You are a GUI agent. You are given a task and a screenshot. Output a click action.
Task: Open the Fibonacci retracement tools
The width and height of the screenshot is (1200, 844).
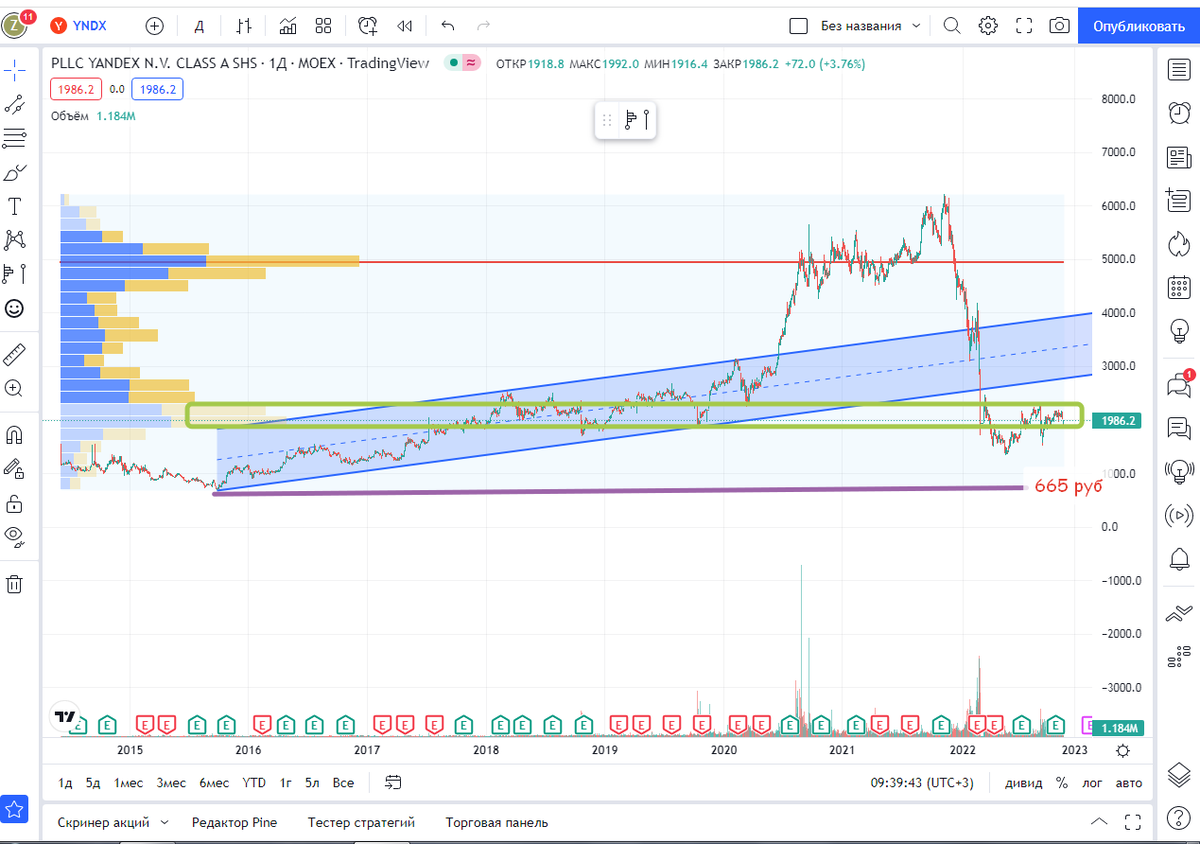(15, 137)
